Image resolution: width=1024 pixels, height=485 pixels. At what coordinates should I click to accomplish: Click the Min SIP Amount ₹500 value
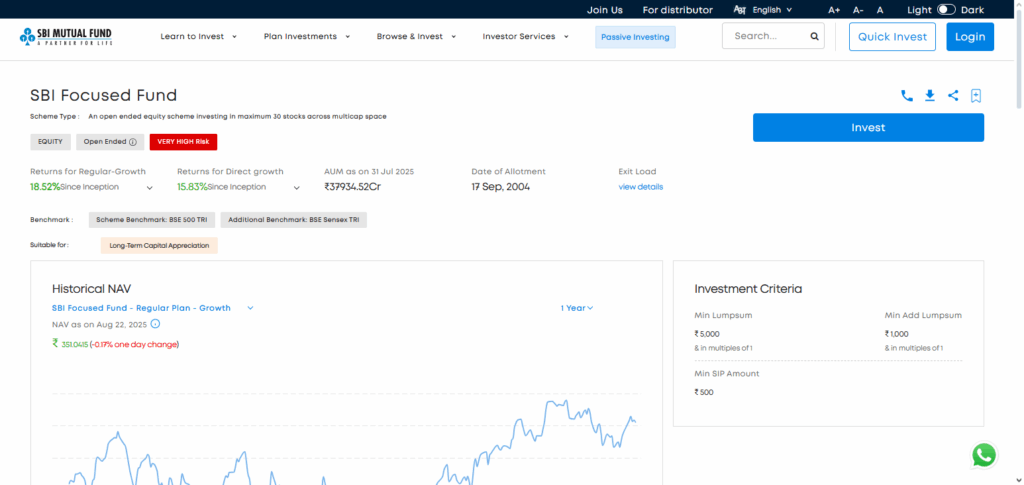[704, 392]
